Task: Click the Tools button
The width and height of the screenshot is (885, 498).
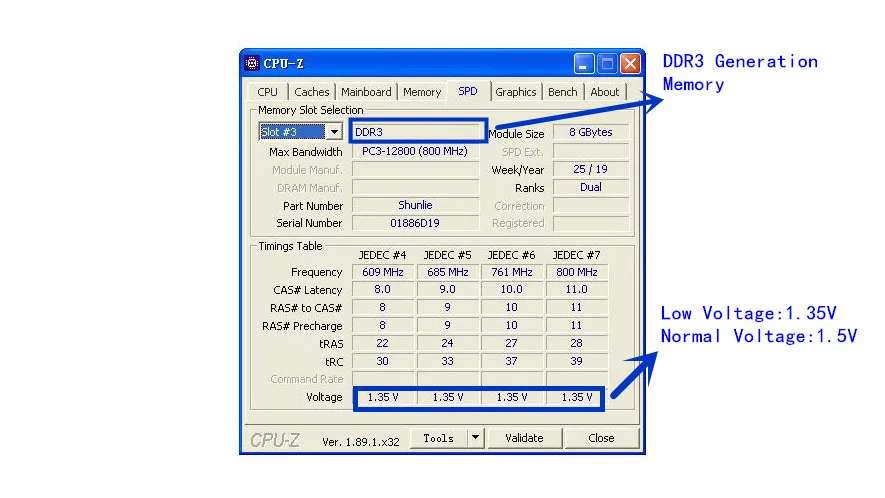Action: coord(439,438)
